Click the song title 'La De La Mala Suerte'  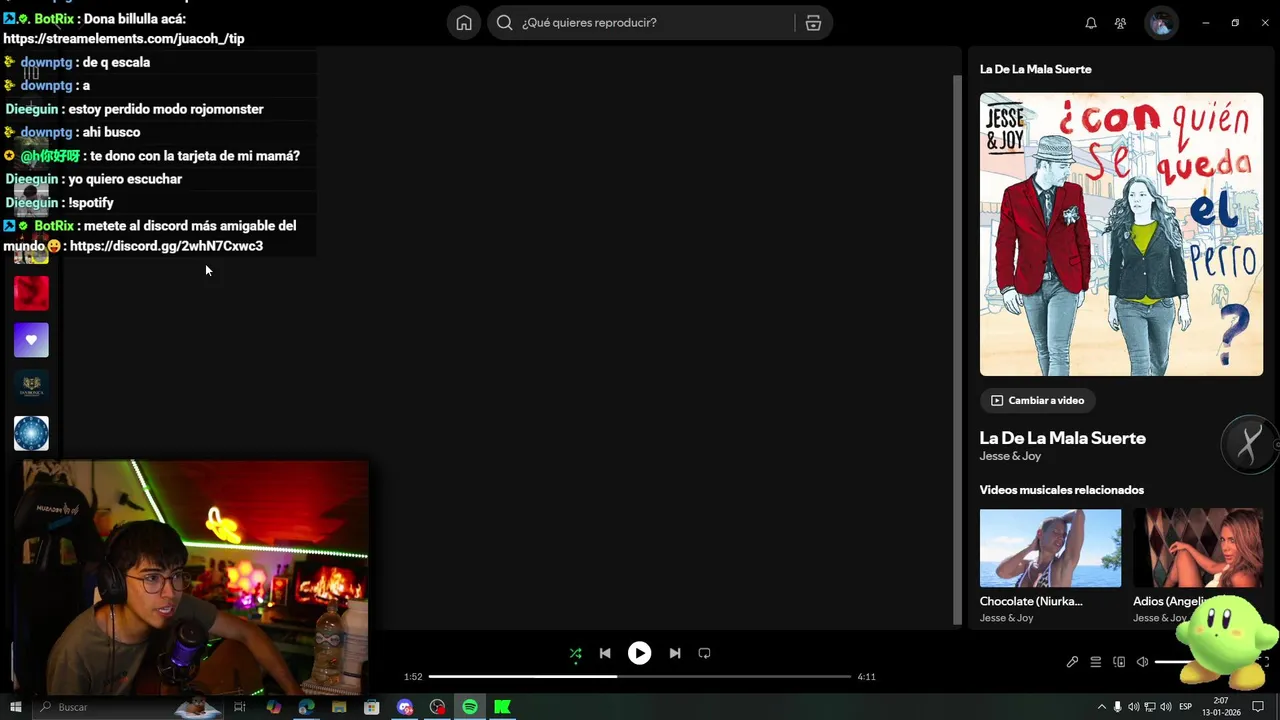click(x=1062, y=438)
